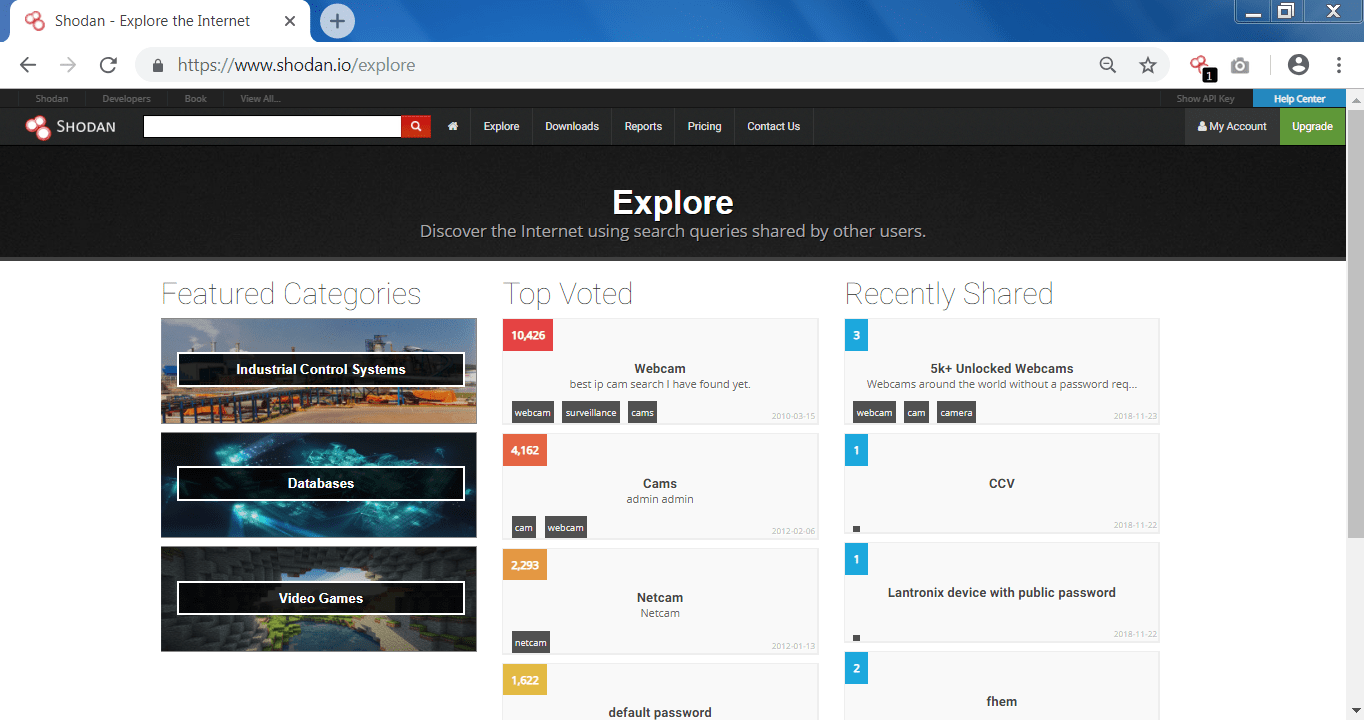The image size is (1370, 720).
Task: Click the Shodan link in top strip
Action: click(x=52, y=99)
